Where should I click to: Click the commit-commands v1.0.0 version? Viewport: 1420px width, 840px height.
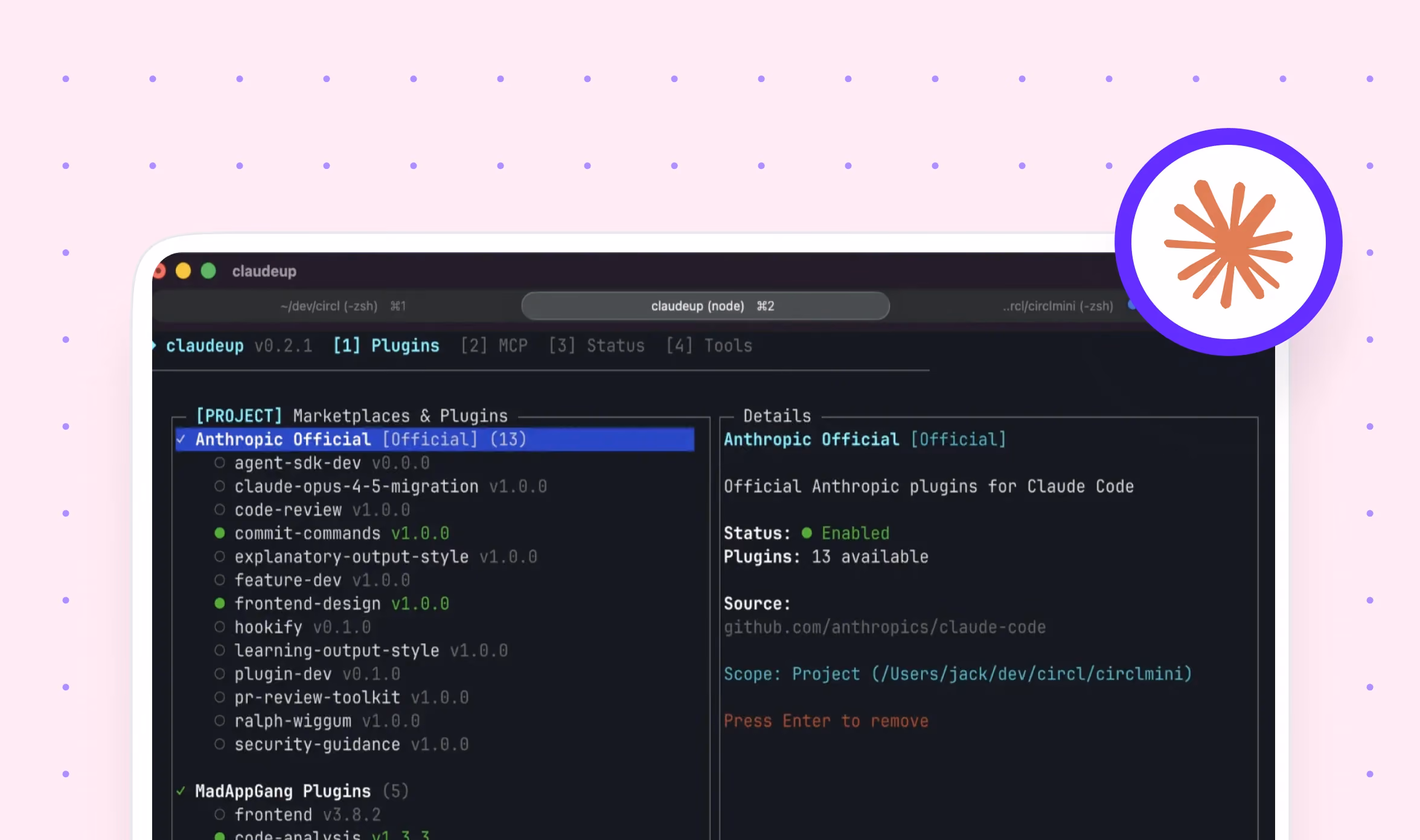(420, 533)
